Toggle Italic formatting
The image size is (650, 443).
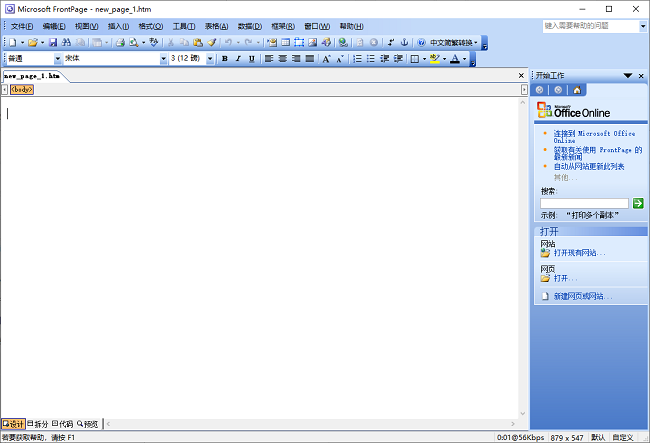238,59
